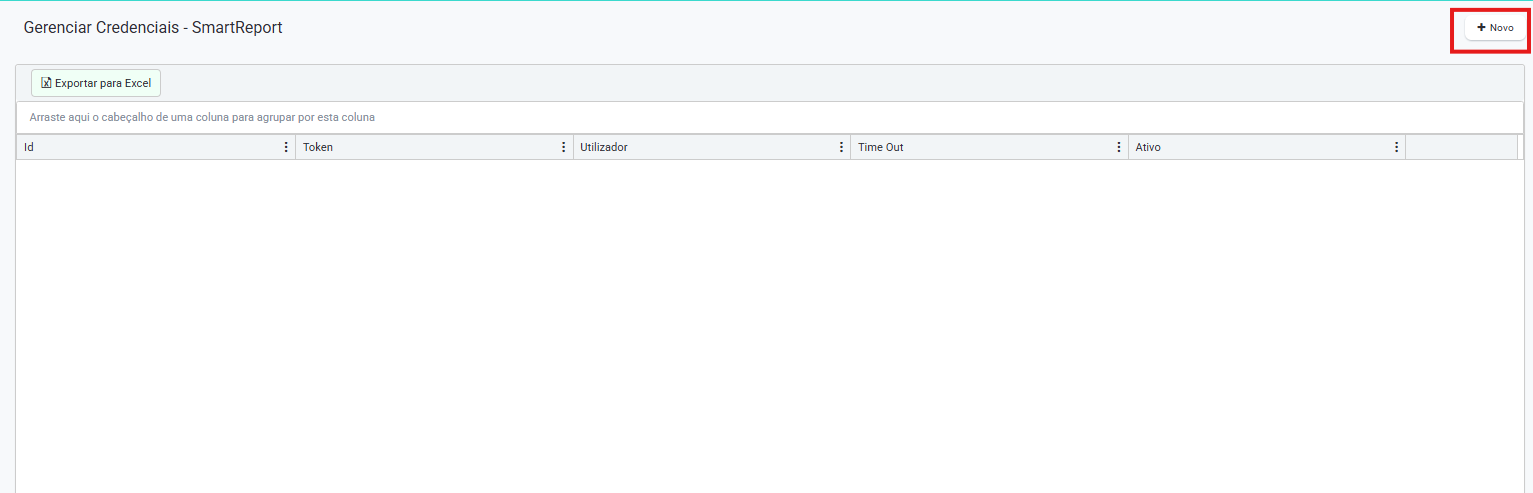Open the Utilizador column three-dot menu
1533x493 pixels.
tap(841, 147)
